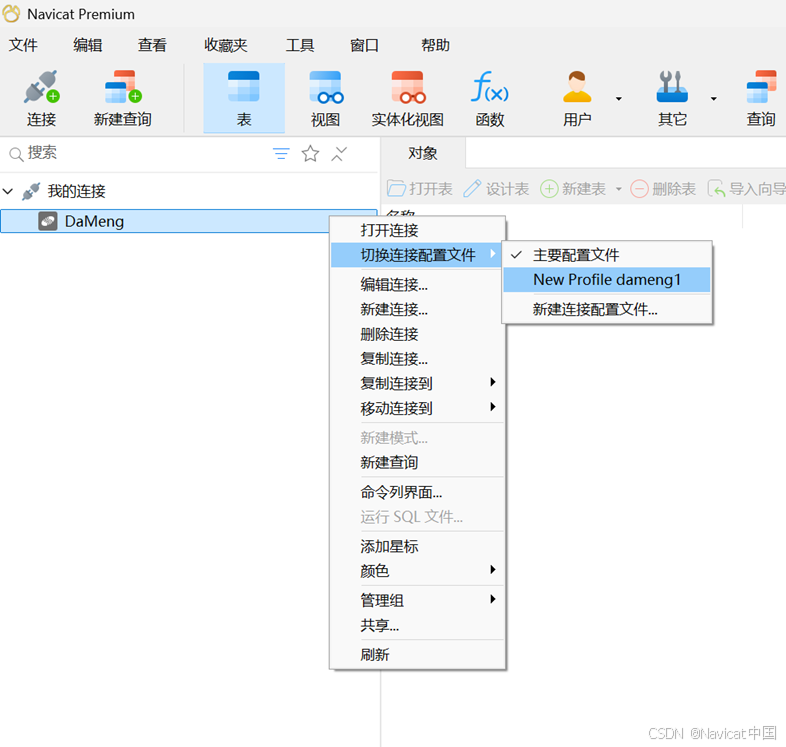Open the Help (帮助) menu
Viewport: 786px width, 747px height.
435,45
